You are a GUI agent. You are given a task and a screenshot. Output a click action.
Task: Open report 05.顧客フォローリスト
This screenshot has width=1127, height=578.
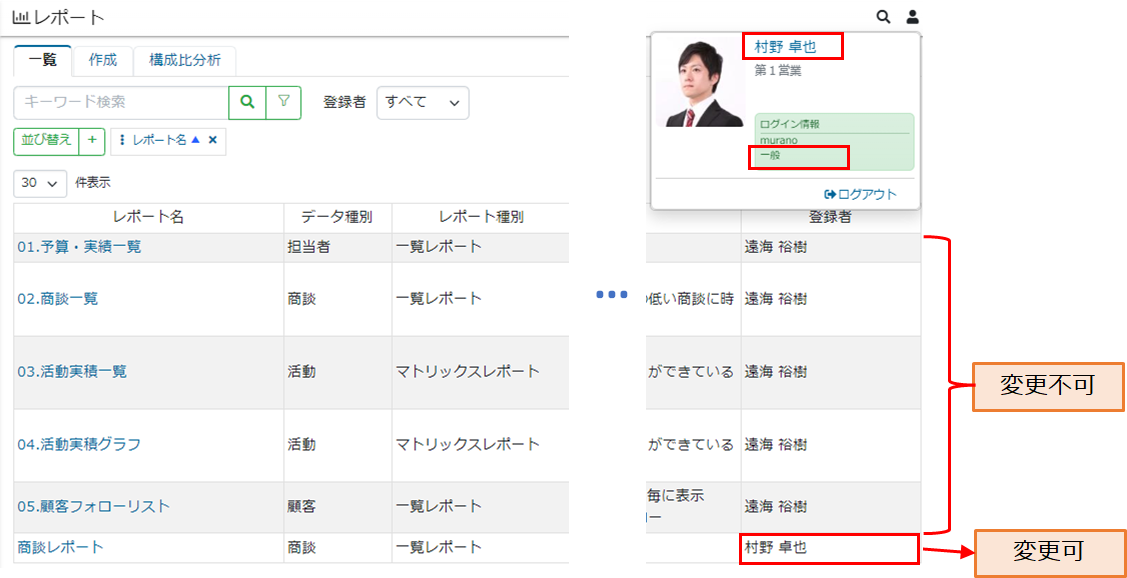coord(93,506)
